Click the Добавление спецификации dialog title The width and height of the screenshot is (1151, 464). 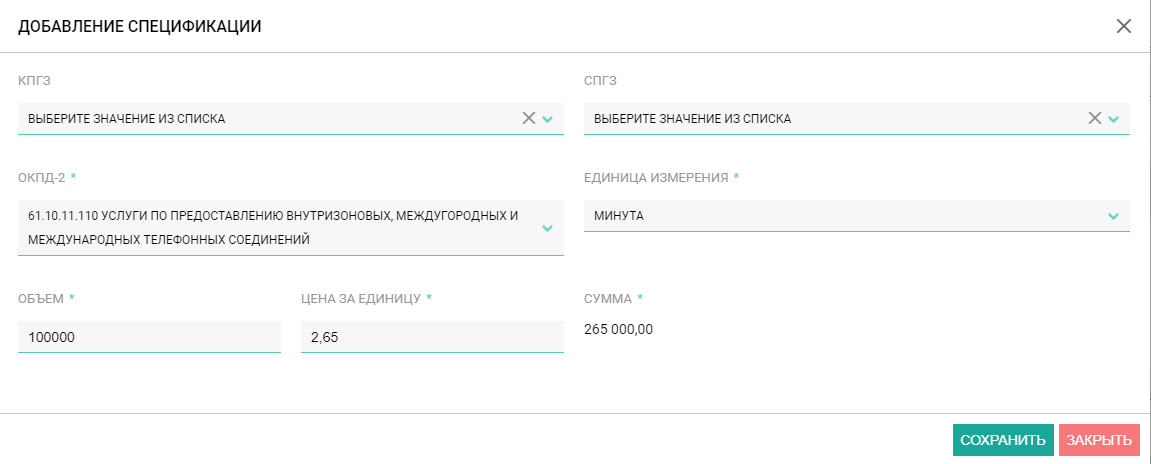point(139,26)
